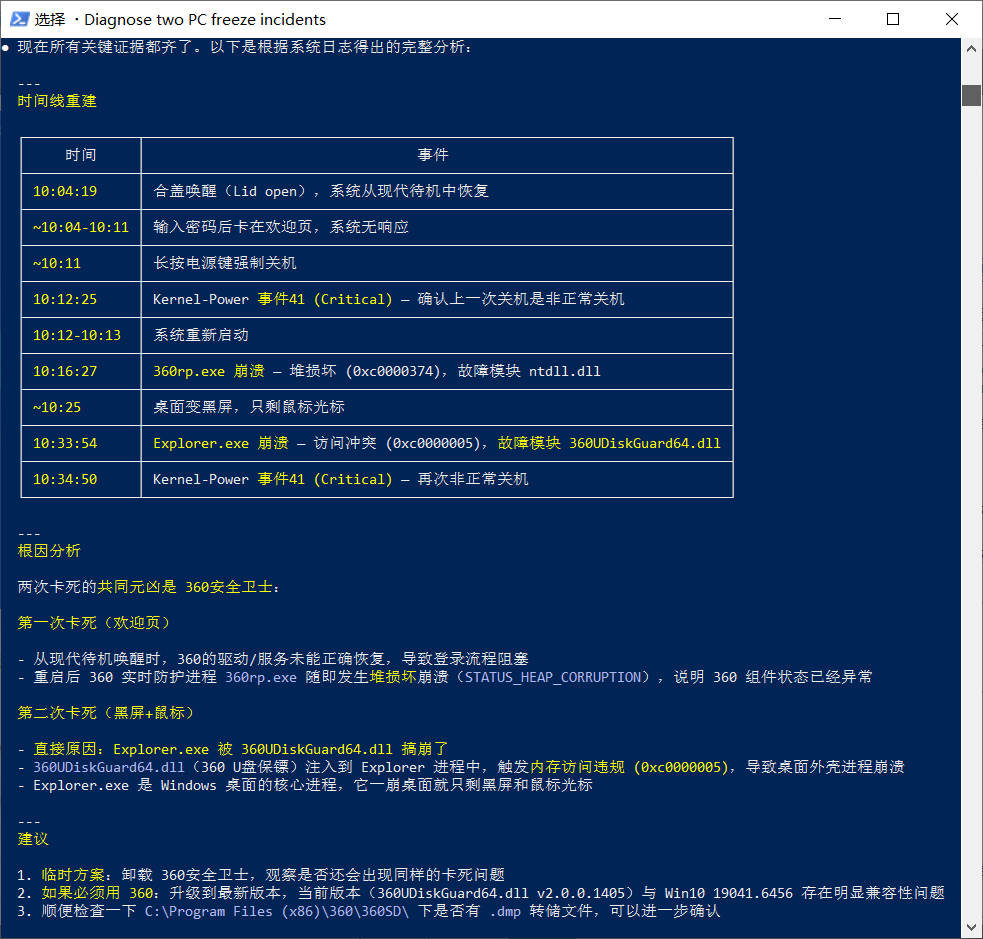
Task: Click the '系统重新启动' event text
Action: pyautogui.click(x=201, y=335)
